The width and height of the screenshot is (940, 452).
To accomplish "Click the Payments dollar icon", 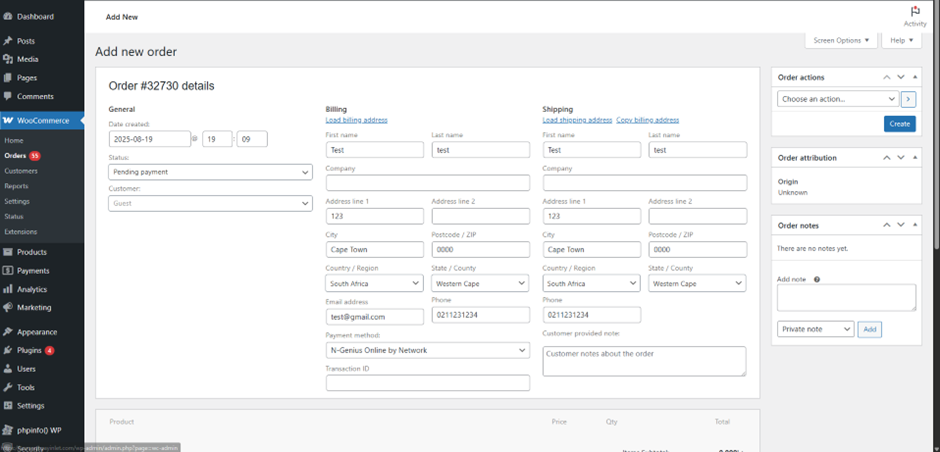I will coord(8,271).
